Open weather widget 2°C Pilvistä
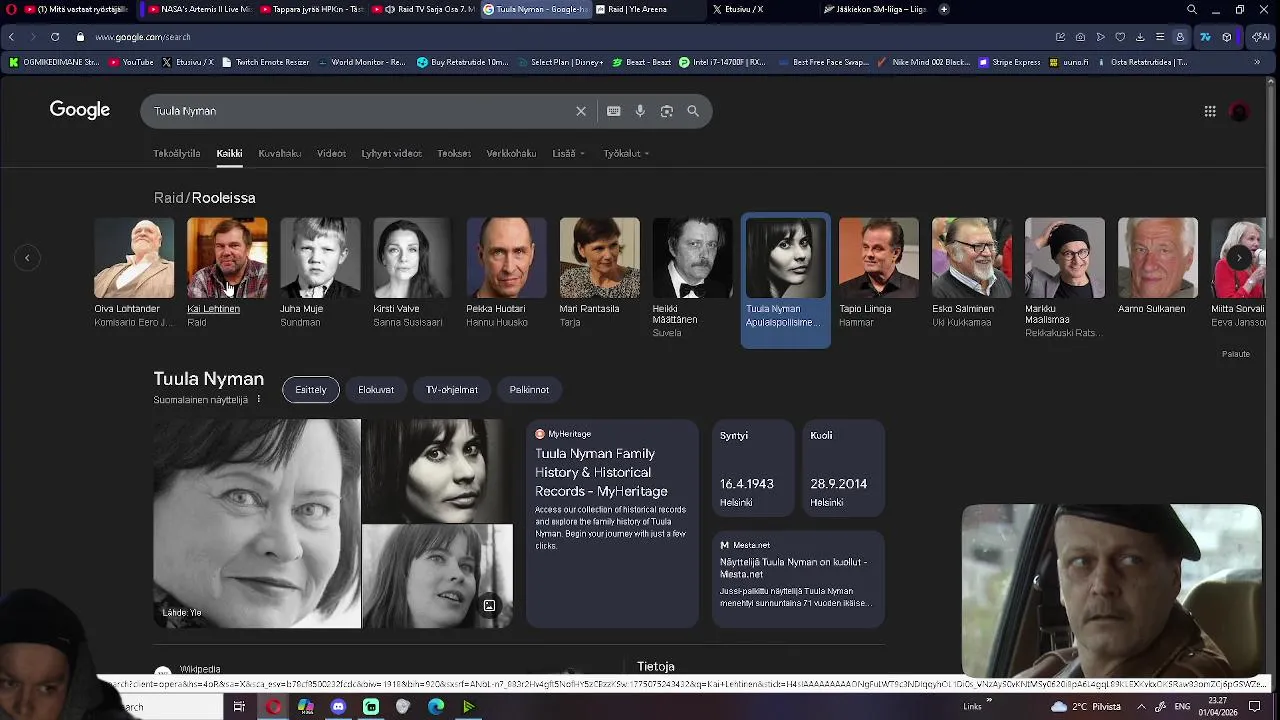The image size is (1280, 720). (x=1086, y=707)
